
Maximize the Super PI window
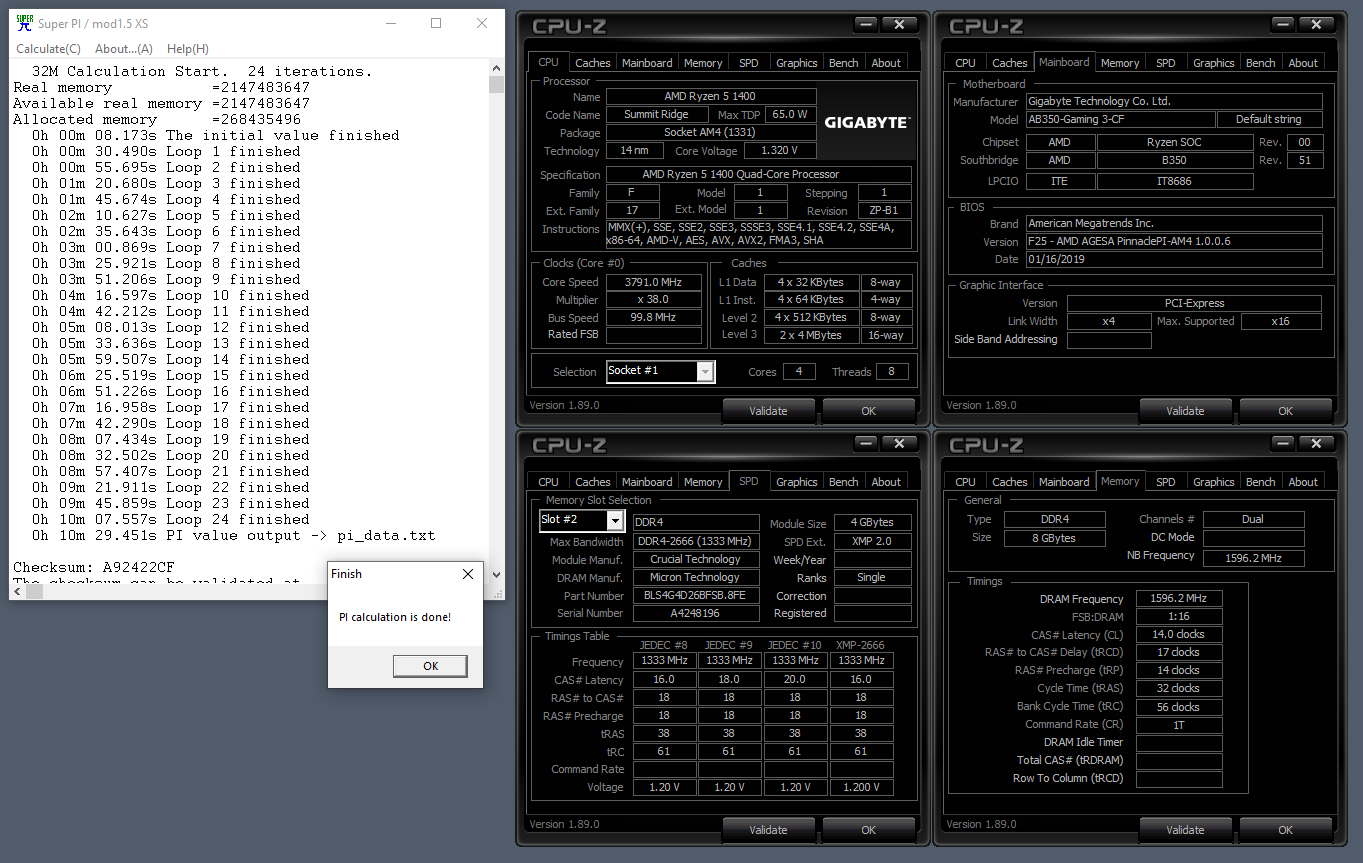[436, 23]
